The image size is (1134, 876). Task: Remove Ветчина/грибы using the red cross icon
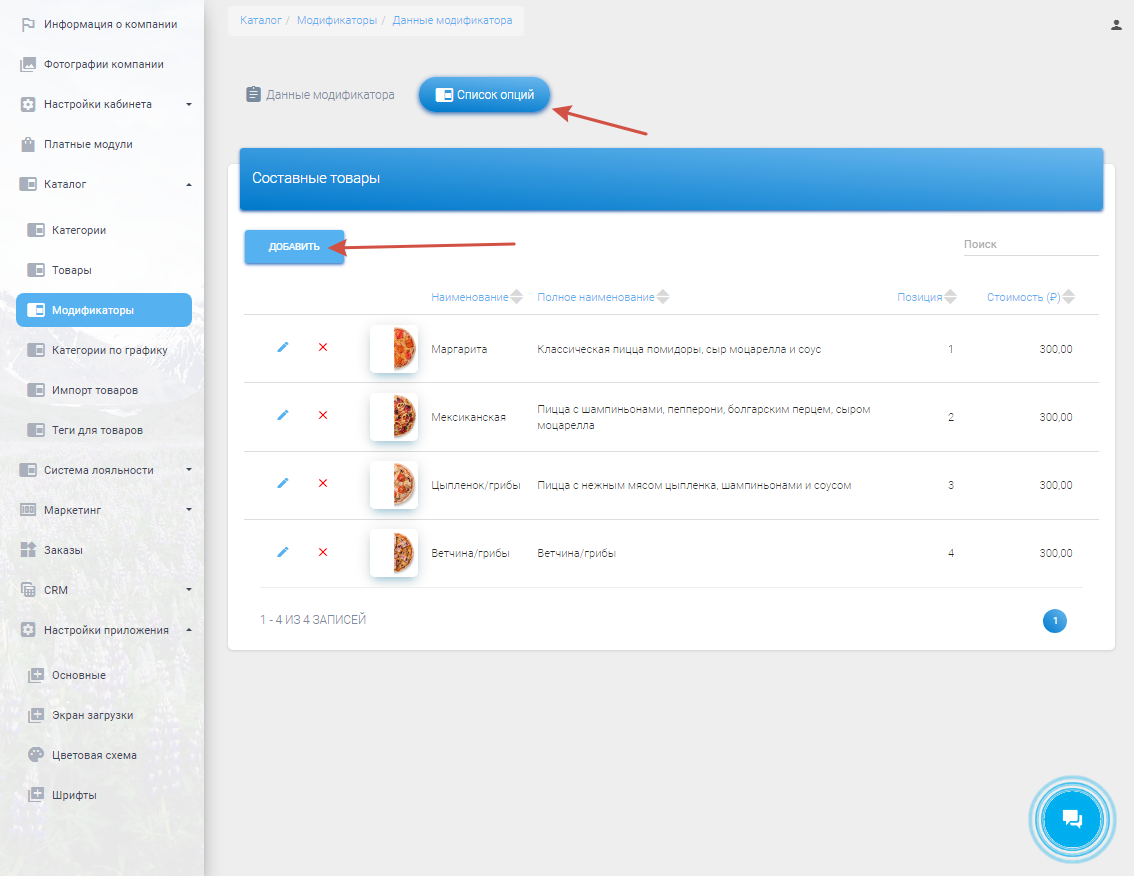tap(323, 551)
